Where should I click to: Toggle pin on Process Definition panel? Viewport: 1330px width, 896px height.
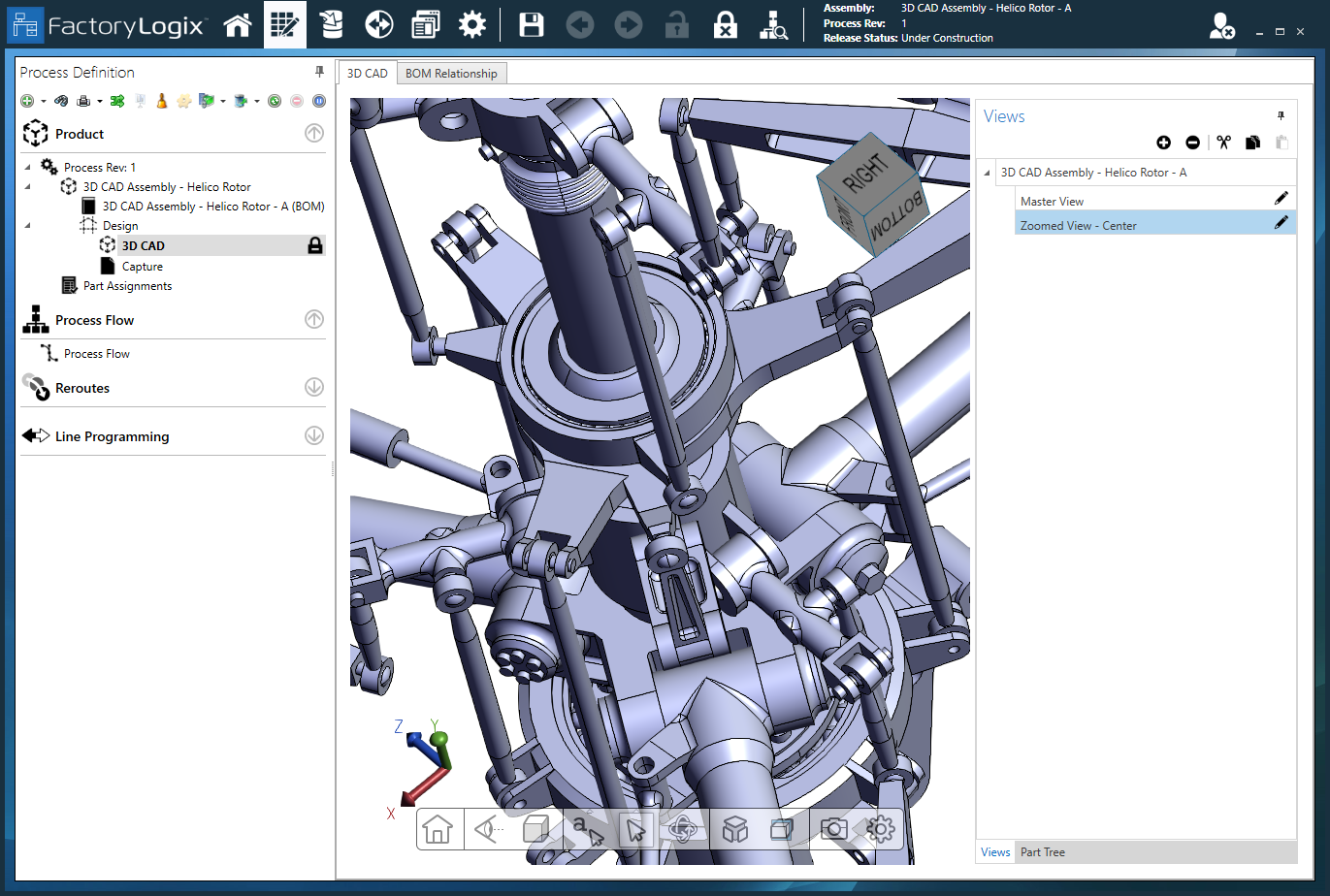coord(319,72)
